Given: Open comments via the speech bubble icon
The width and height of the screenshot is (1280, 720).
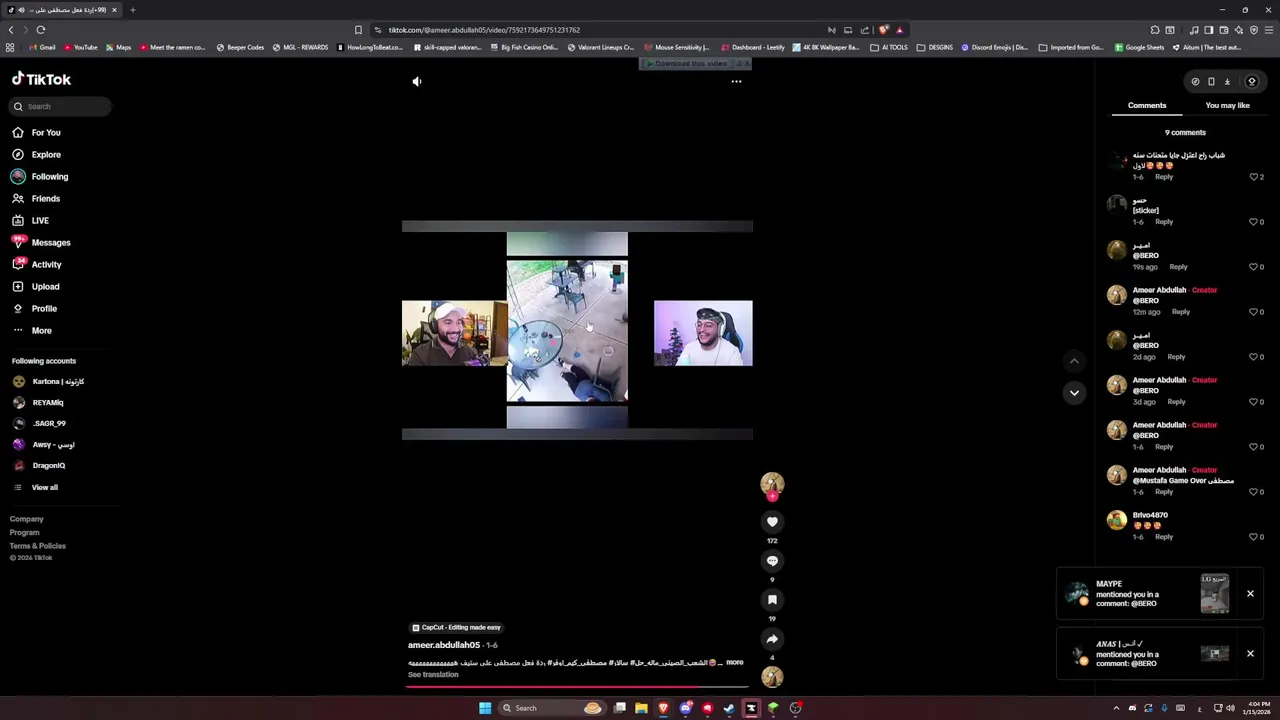Looking at the screenshot, I should click(x=772, y=561).
